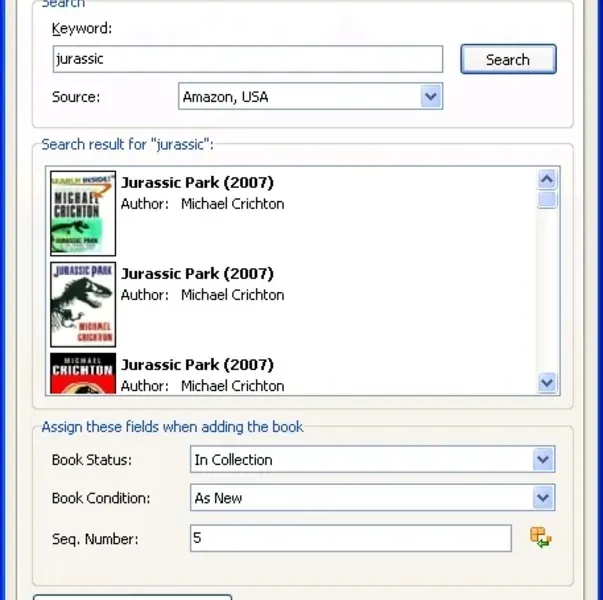Open the Book Condition dropdown
Screen dimensions: 603x600
[x=372, y=498]
